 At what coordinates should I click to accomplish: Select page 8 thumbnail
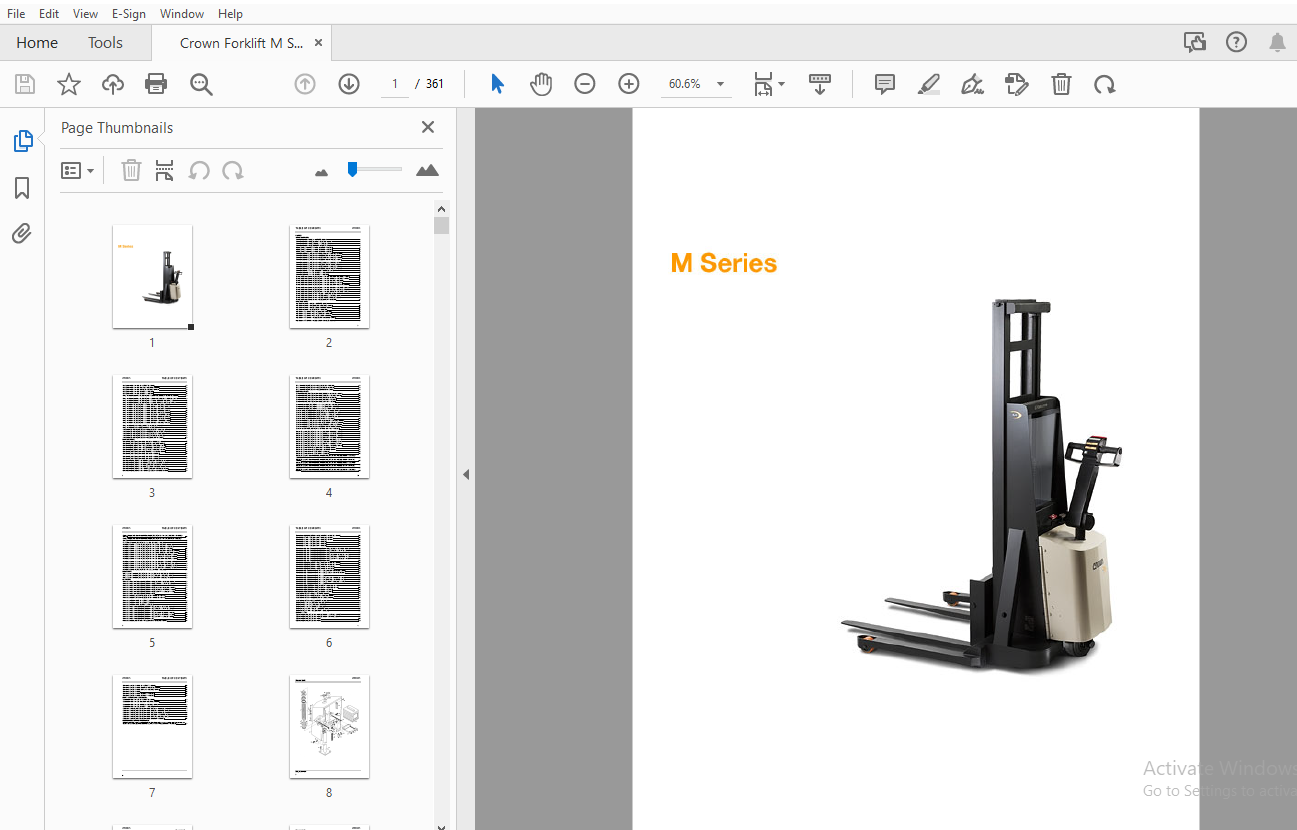coord(329,726)
